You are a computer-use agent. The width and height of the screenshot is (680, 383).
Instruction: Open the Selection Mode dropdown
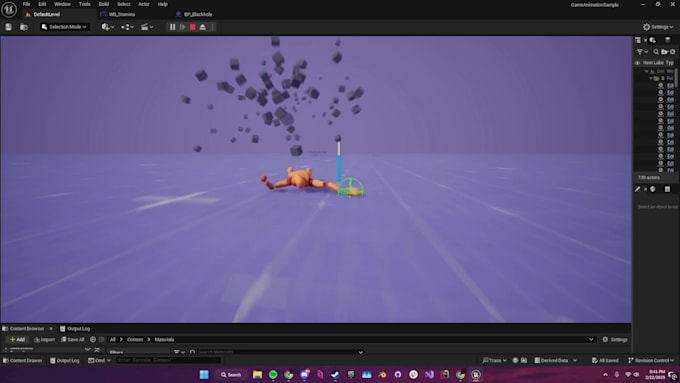[64, 27]
